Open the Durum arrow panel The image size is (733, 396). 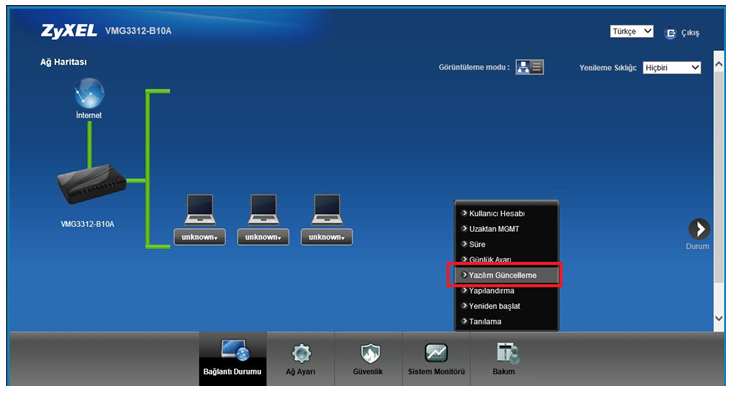(x=699, y=229)
